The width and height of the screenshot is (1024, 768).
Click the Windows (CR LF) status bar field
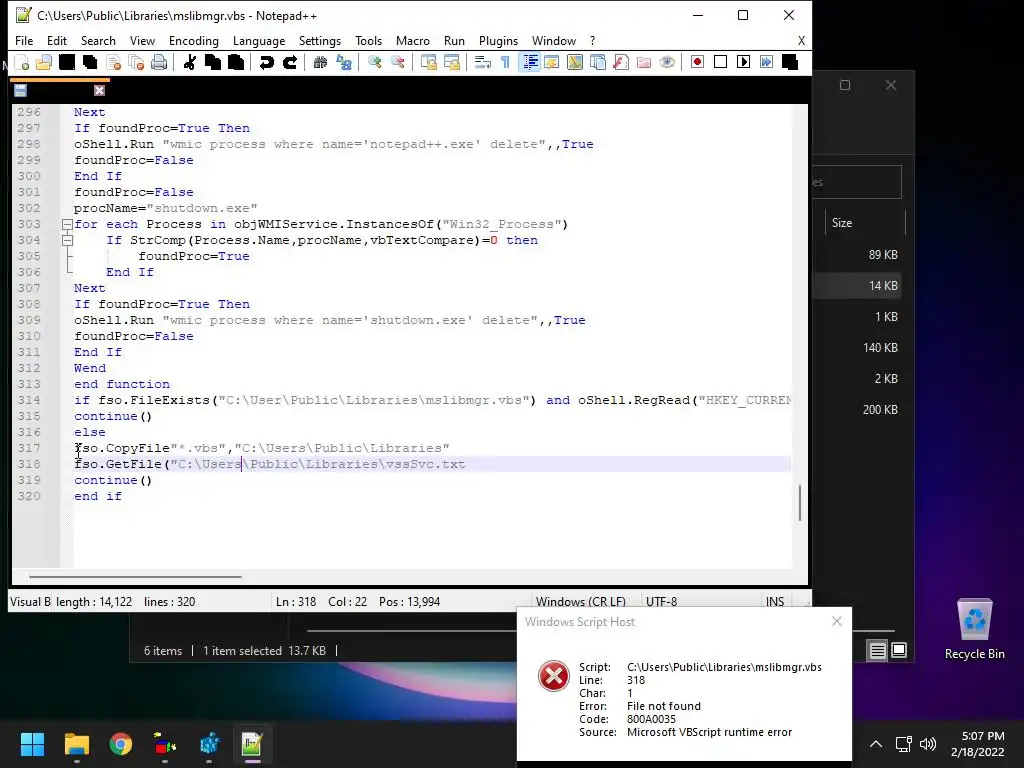pos(581,601)
